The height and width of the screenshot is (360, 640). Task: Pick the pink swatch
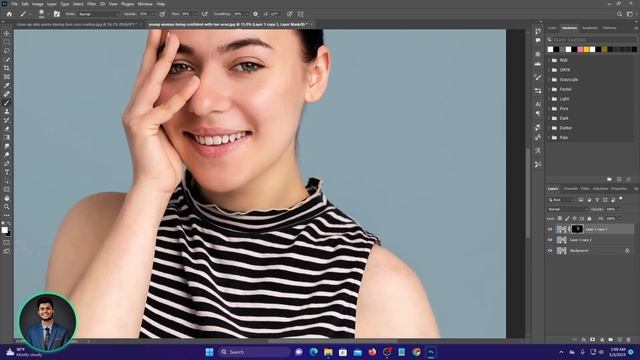pos(580,49)
